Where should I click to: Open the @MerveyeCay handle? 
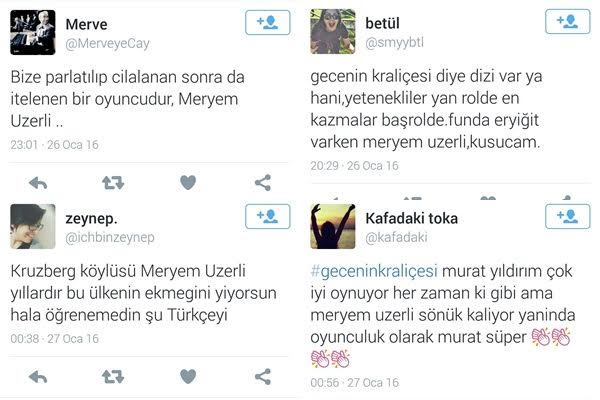point(107,44)
